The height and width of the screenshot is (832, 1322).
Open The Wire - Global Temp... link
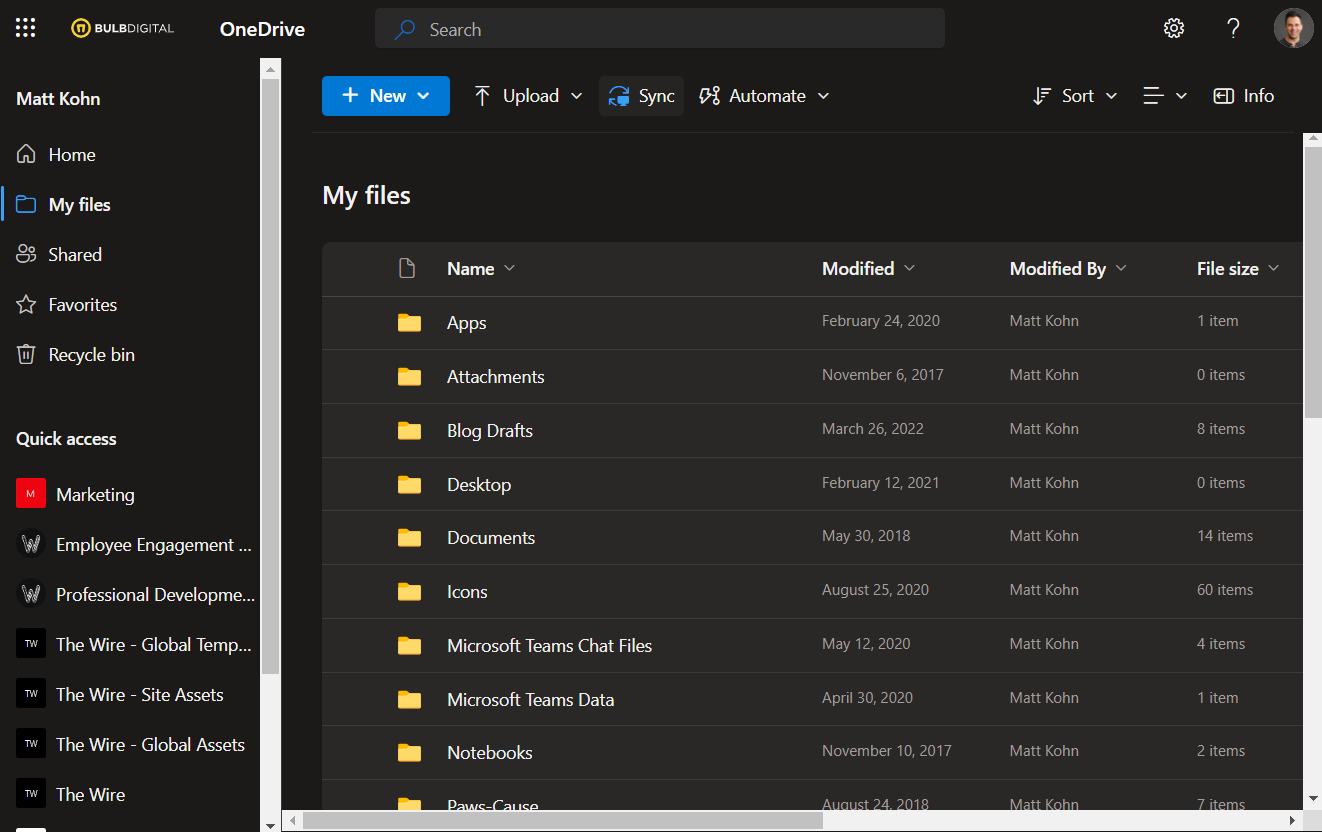coord(154,644)
